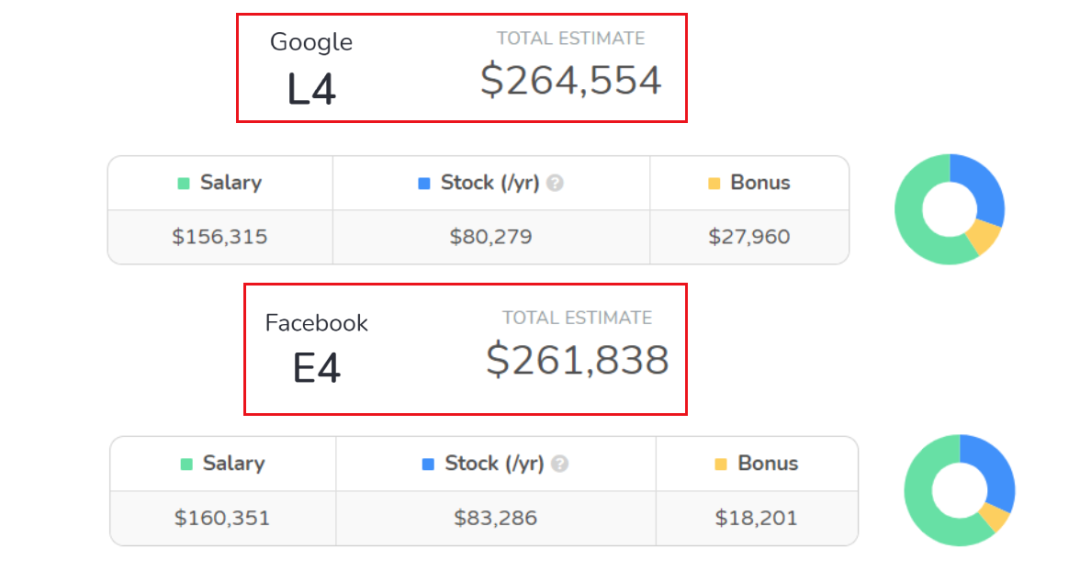Click the Google bonus value $27,960
The width and height of the screenshot is (1080, 571).
[x=749, y=238]
